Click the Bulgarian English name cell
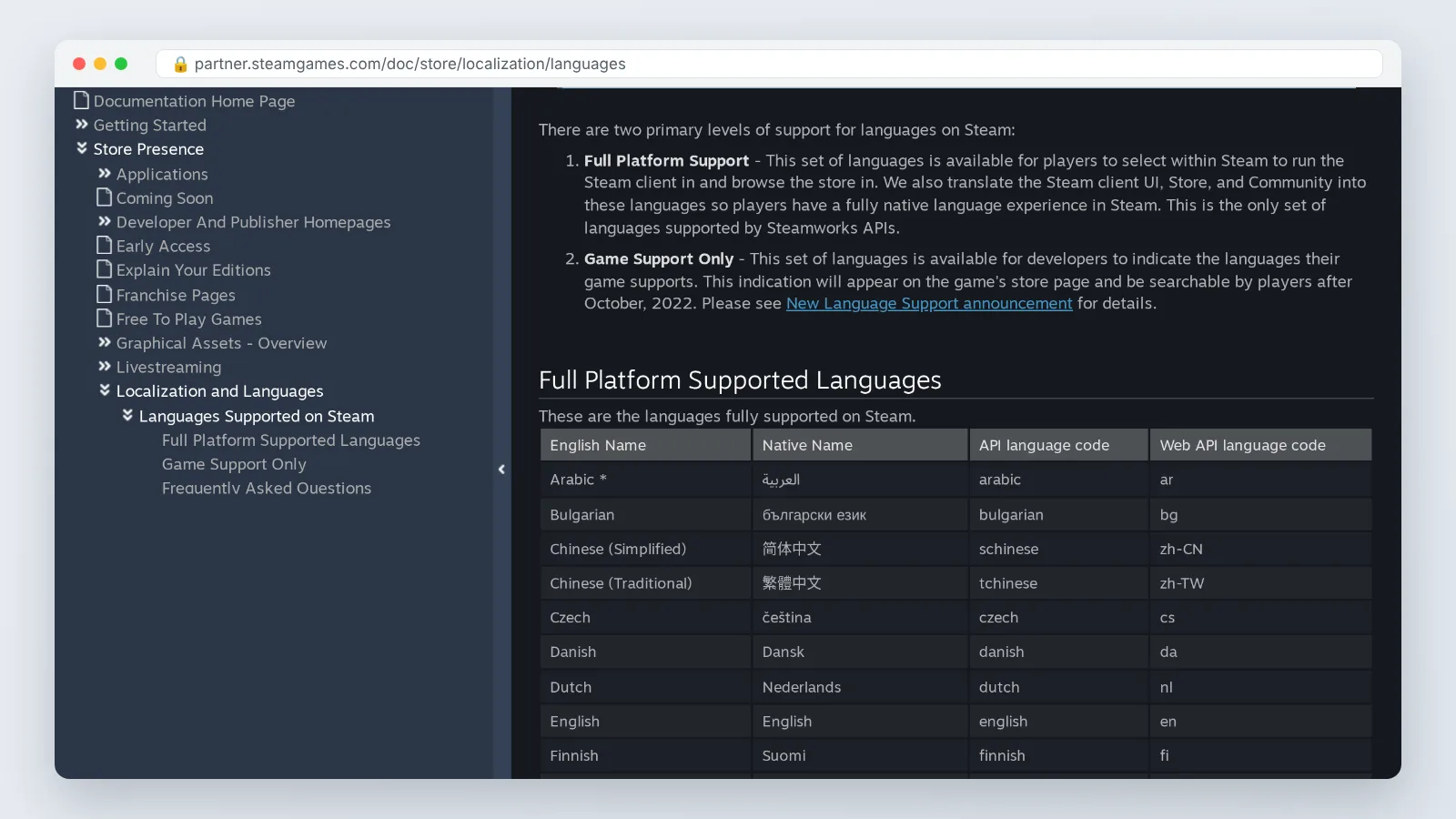Screen dimensions: 1456x819 645,515
